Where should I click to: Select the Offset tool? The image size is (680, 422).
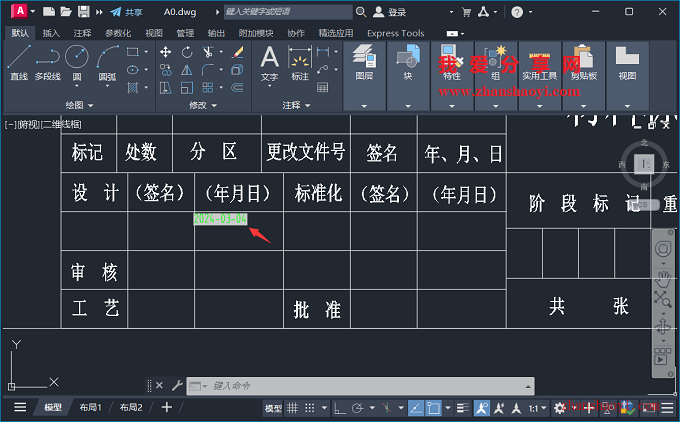coord(237,88)
